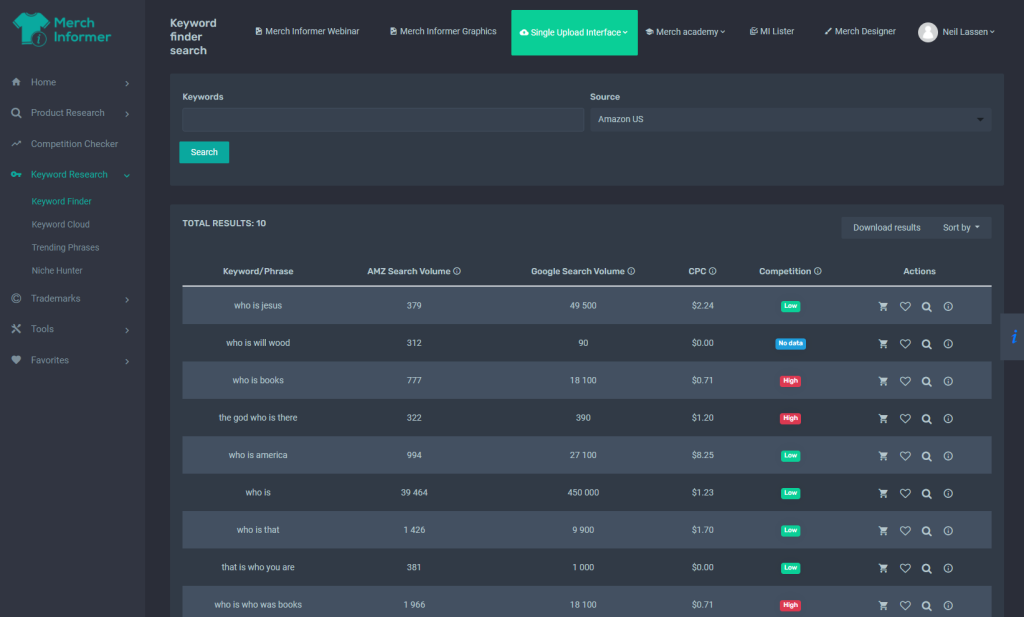Click the shopping cart icon for 'who is jesus'
Image resolution: width=1024 pixels, height=617 pixels.
(x=883, y=306)
